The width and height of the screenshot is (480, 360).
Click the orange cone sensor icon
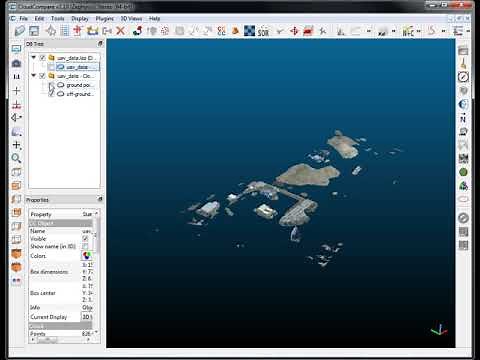[236, 31]
